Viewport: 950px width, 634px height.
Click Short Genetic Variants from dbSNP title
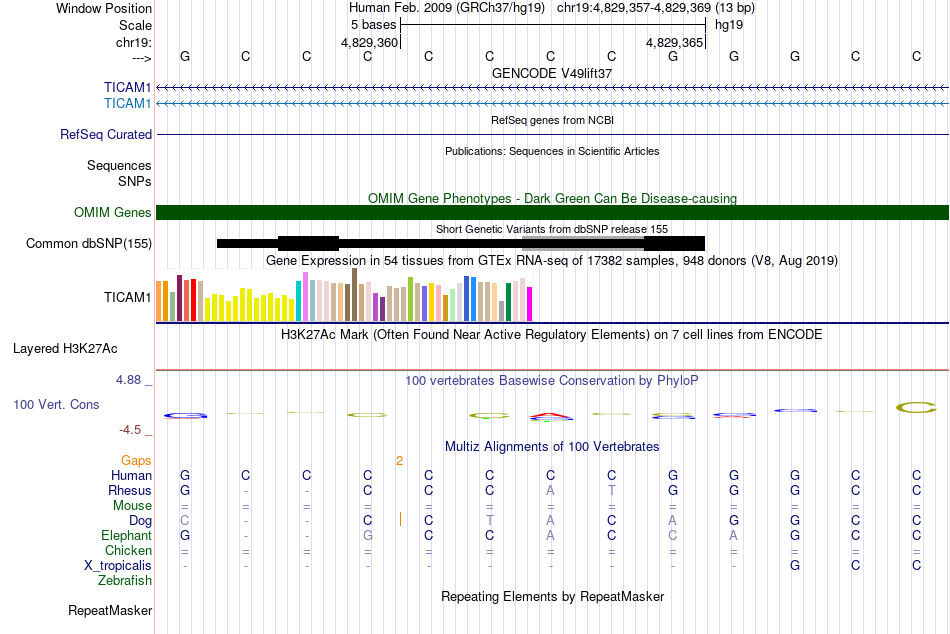pyautogui.click(x=552, y=229)
